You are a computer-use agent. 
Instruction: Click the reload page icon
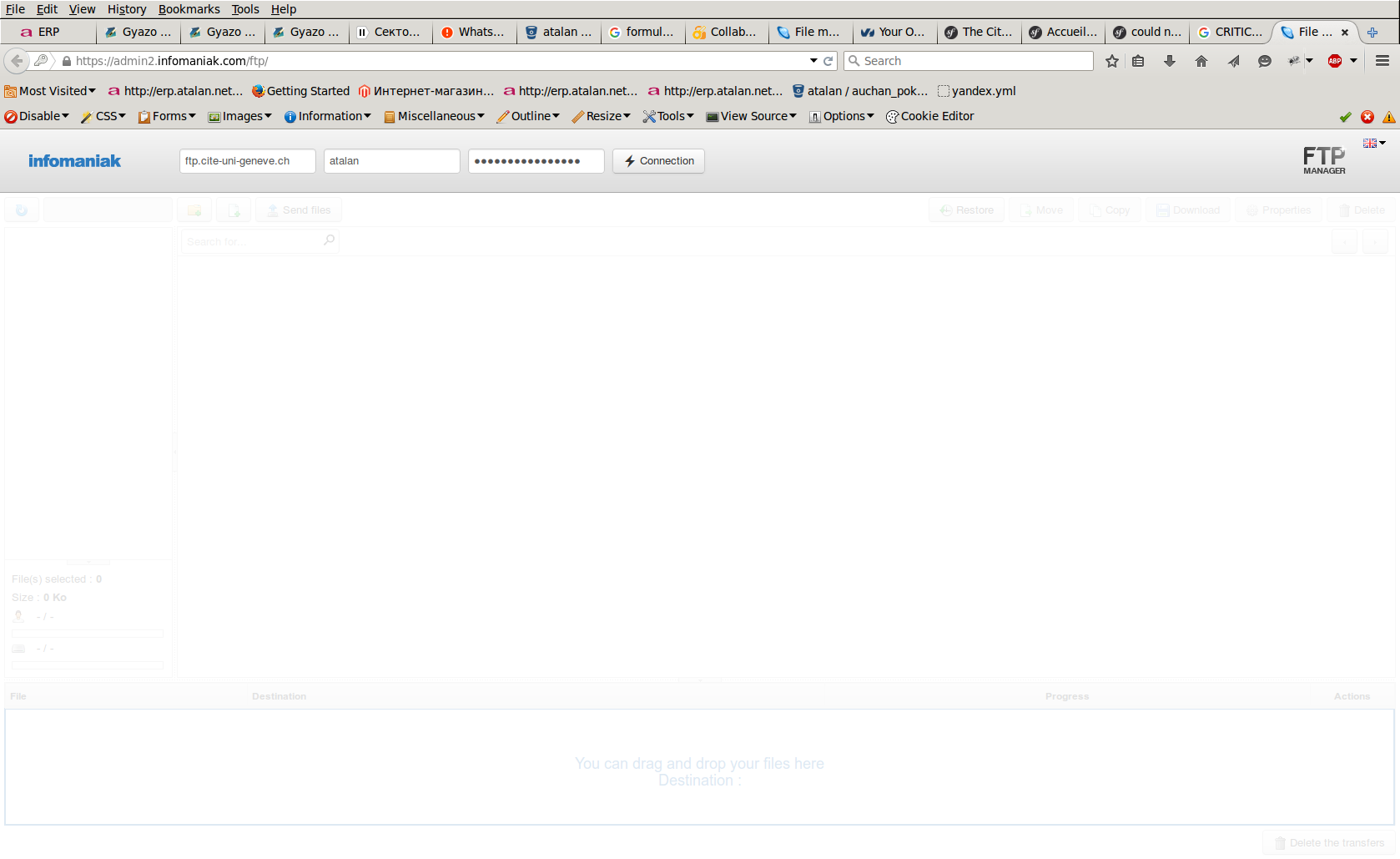click(828, 61)
